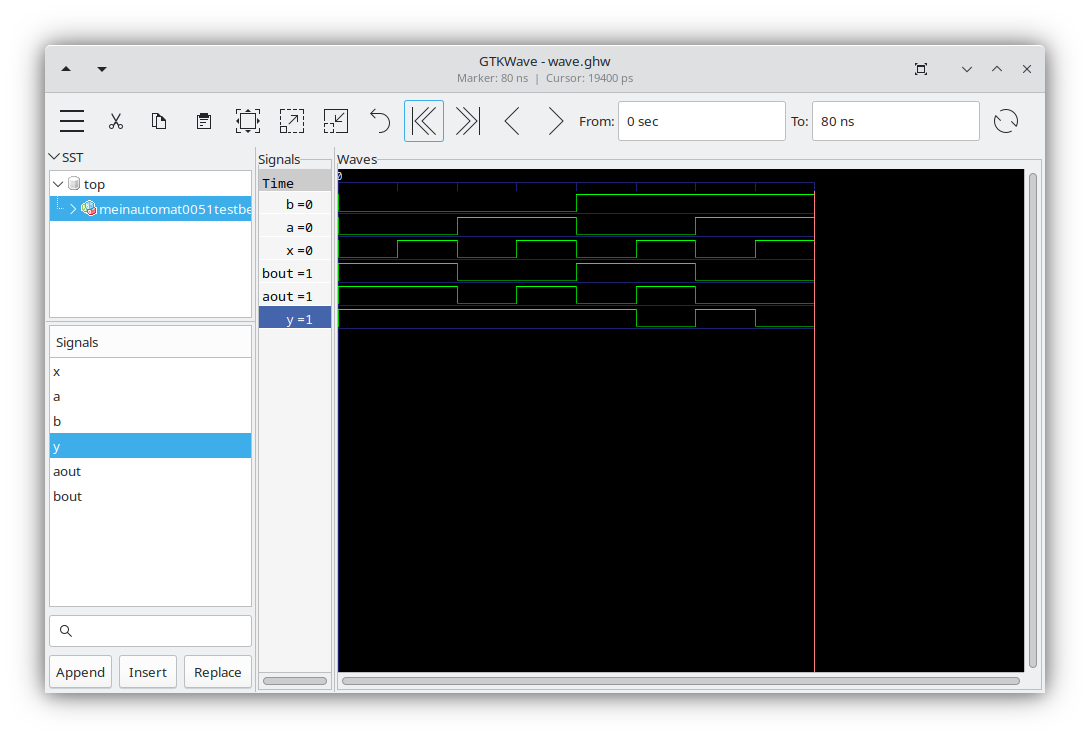Open the hamburger menu
This screenshot has width=1090, height=738.
71,120
